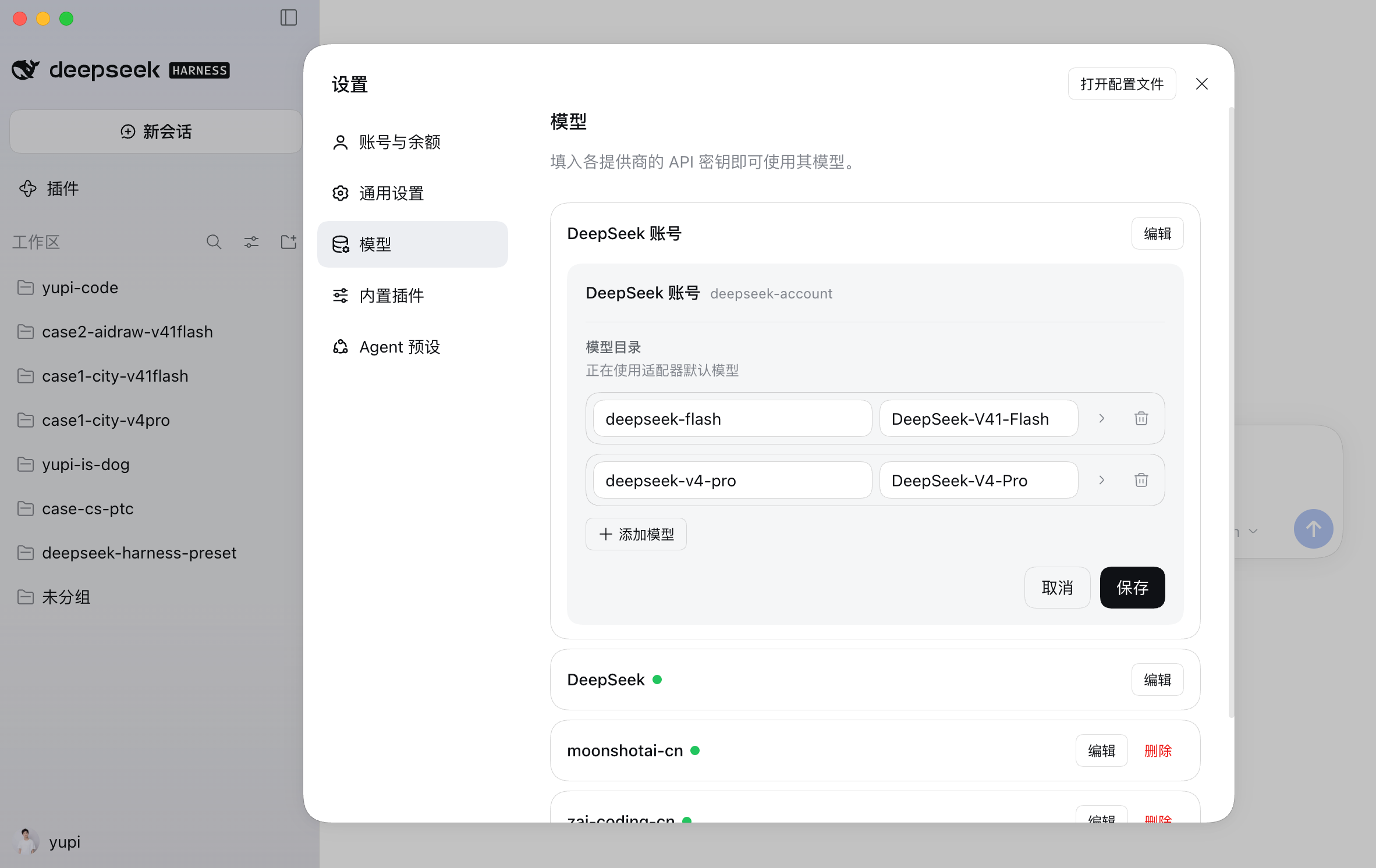1376x868 pixels.
Task: Open the model dropdown behind the dialog
Action: pos(1248,531)
